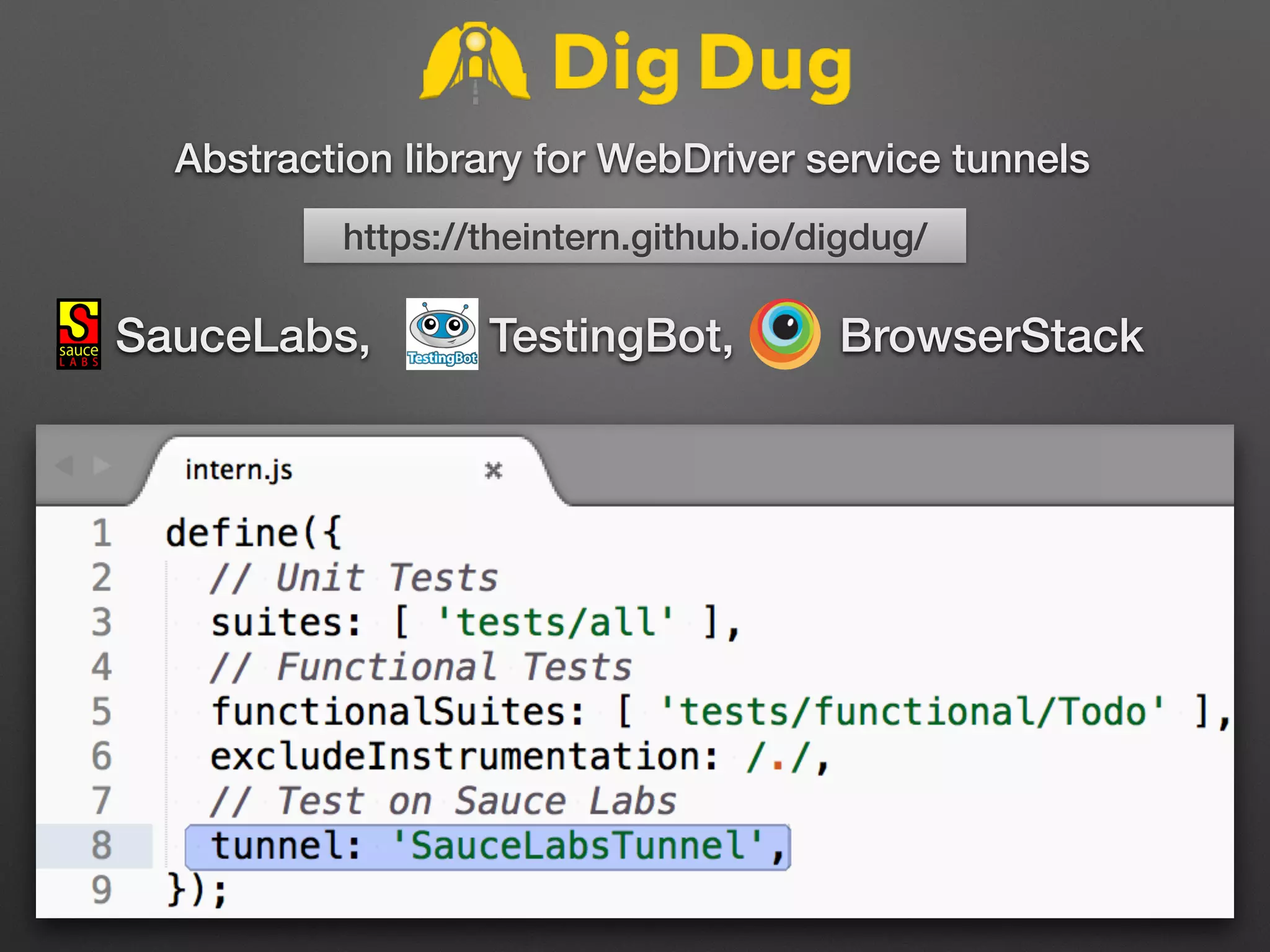This screenshot has height=952, width=1270.
Task: Click the '// Unit Tests' comment
Action: pos(353,578)
